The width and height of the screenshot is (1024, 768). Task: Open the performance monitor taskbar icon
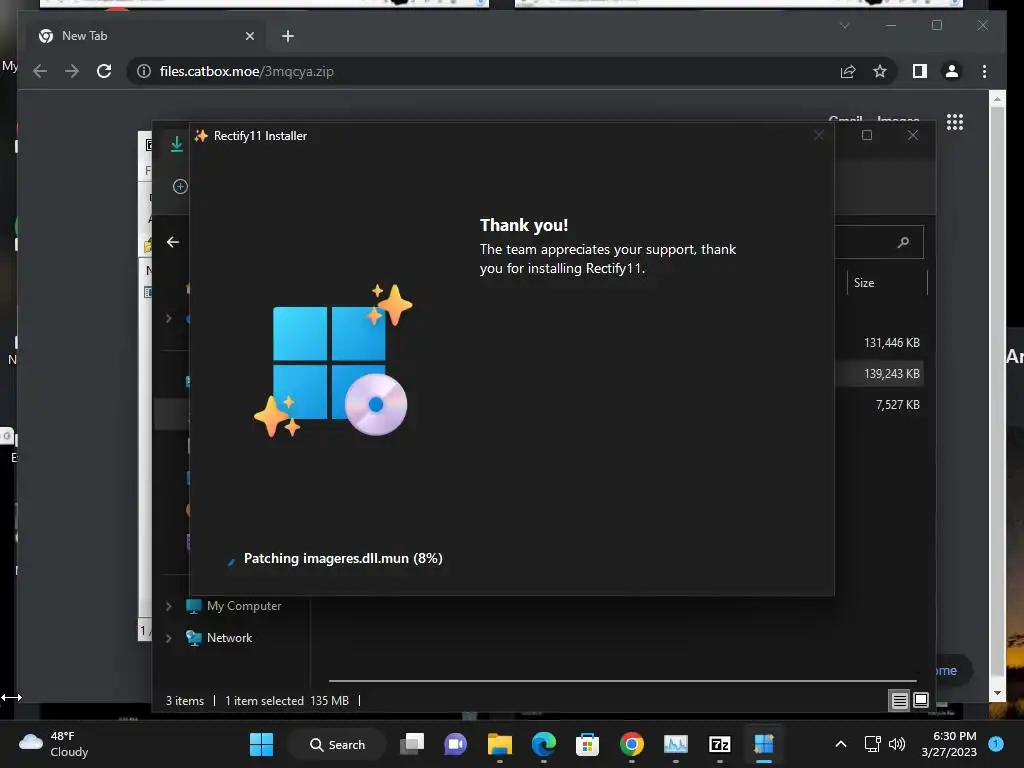point(675,744)
